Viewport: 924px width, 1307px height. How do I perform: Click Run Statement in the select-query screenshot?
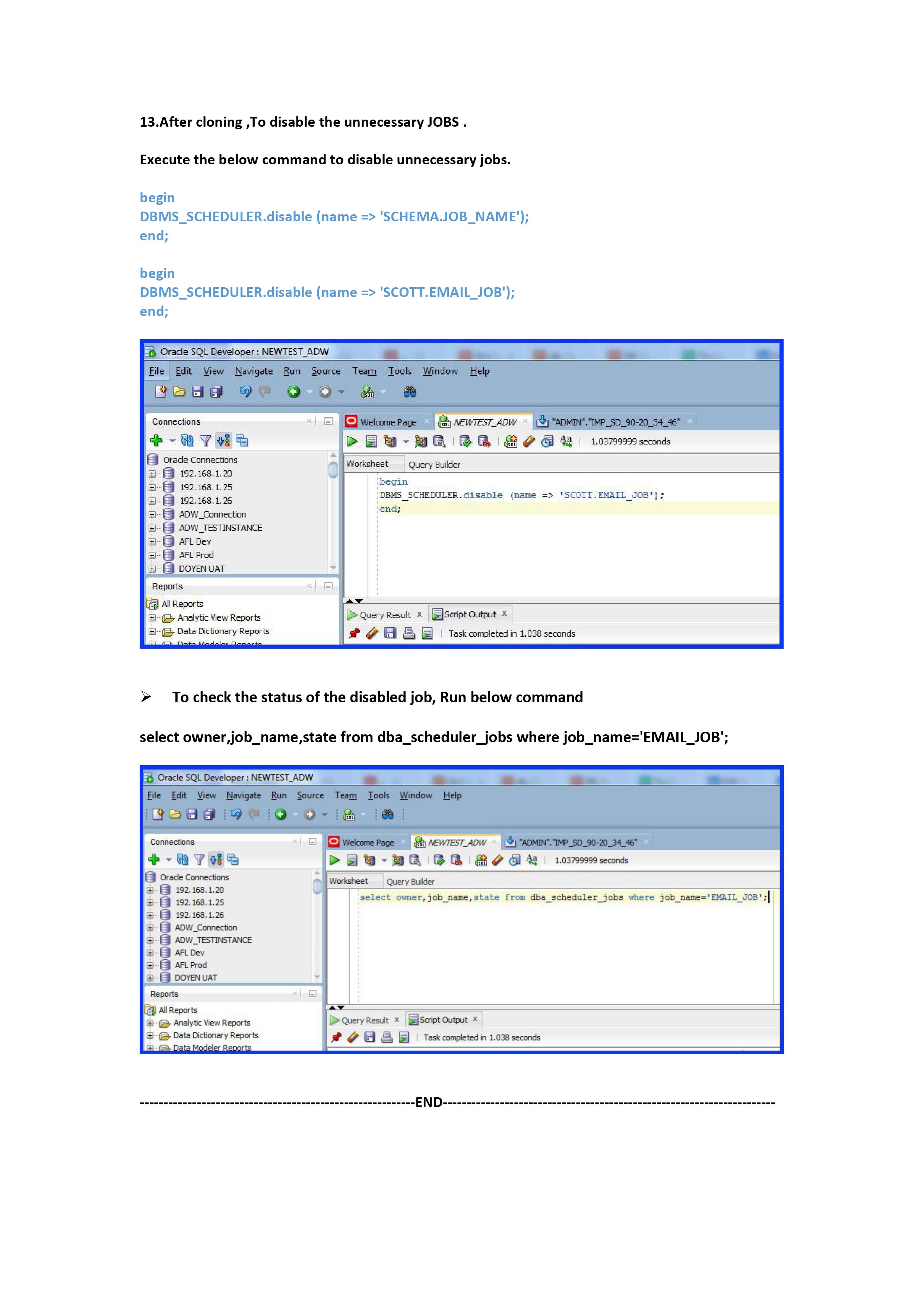(x=334, y=860)
